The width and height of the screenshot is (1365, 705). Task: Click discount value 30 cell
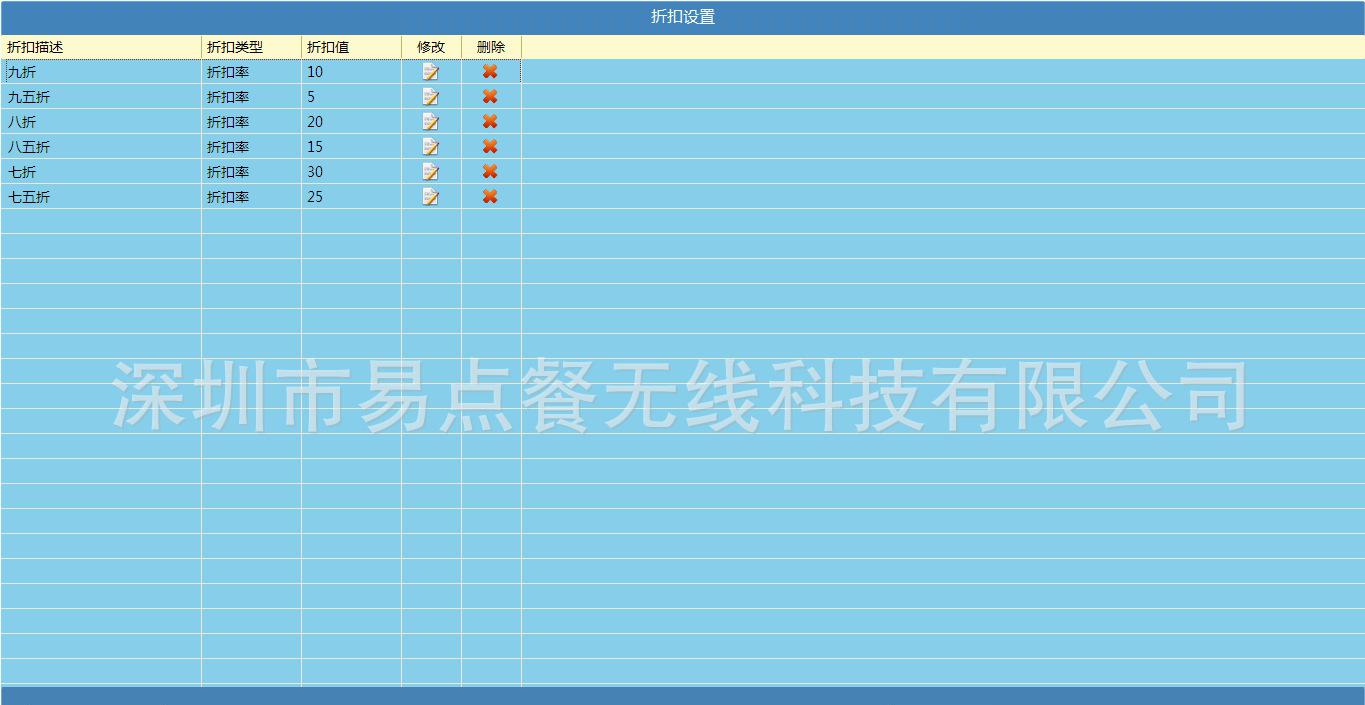pyautogui.click(x=351, y=172)
